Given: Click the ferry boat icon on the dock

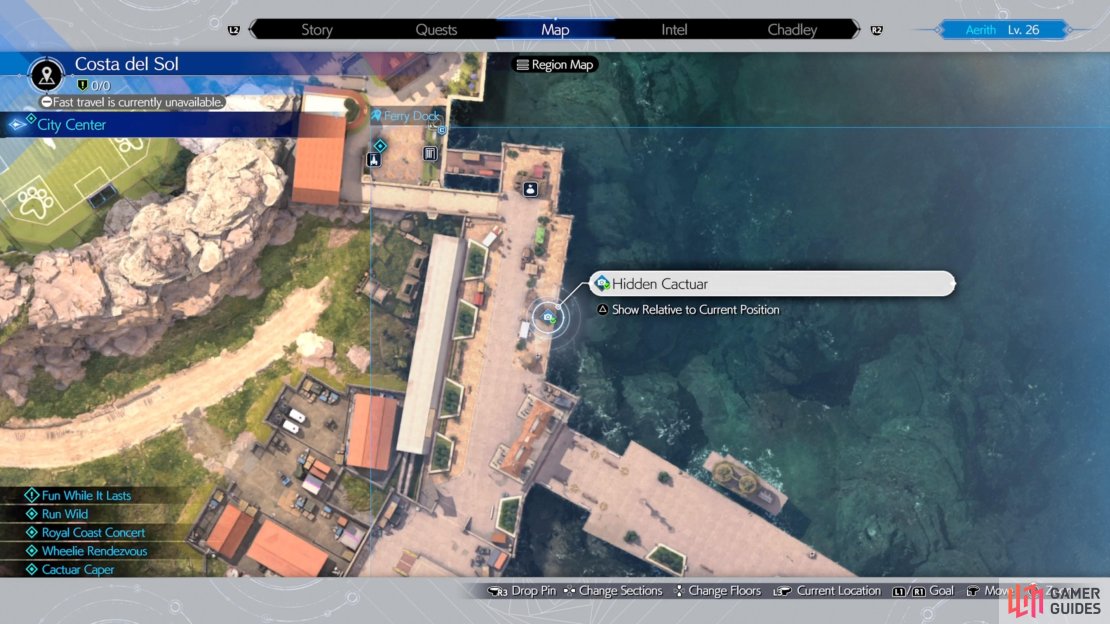Looking at the screenshot, I should point(374,159).
